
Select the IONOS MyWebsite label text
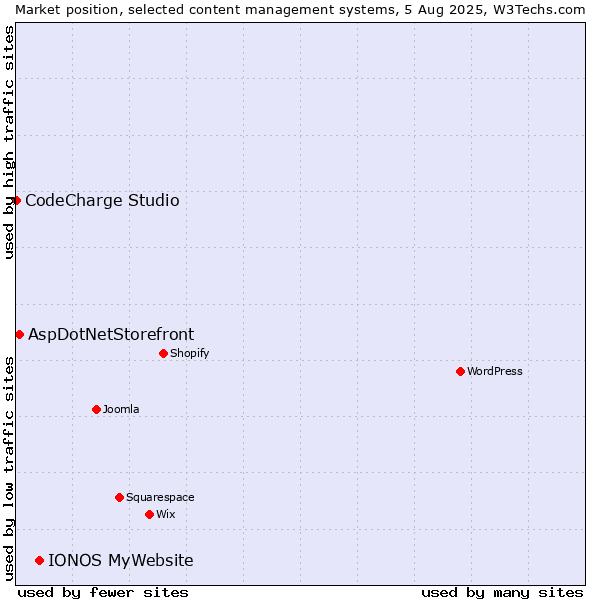121,561
